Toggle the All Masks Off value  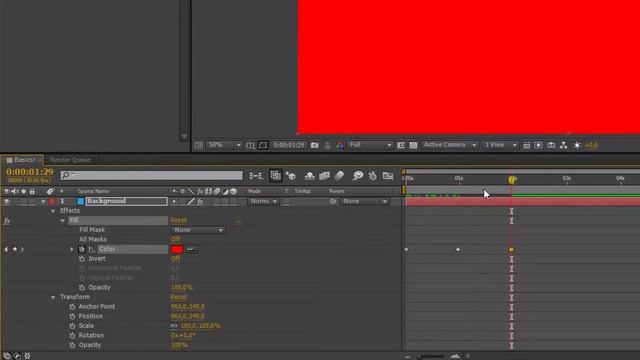[x=175, y=240]
